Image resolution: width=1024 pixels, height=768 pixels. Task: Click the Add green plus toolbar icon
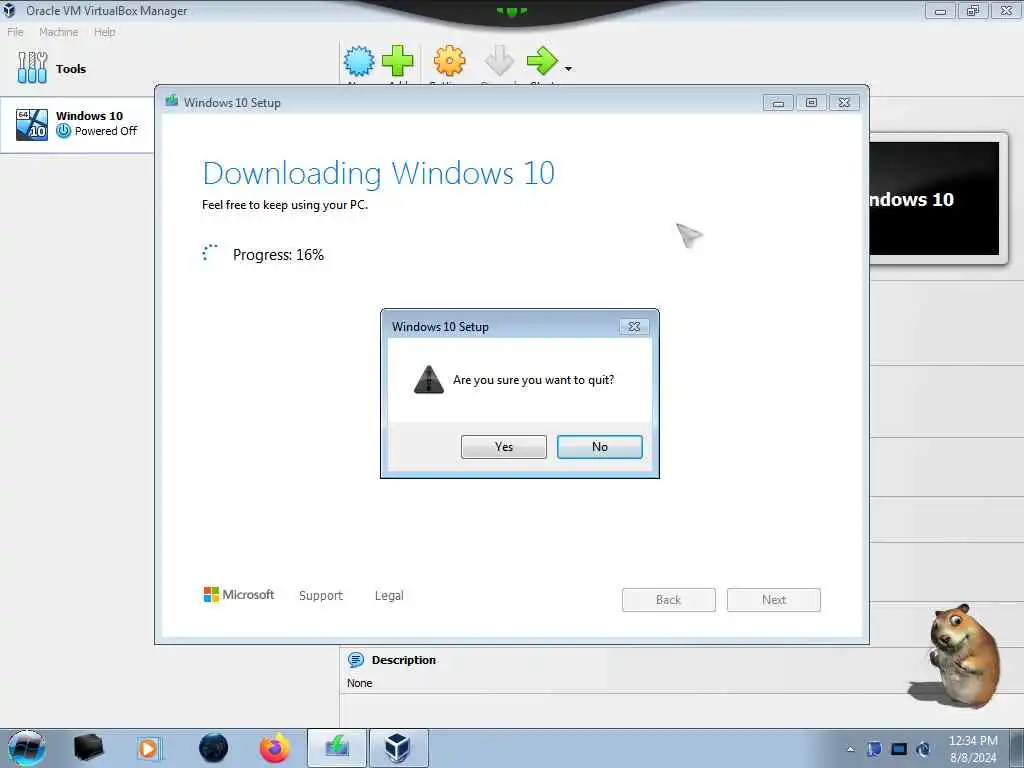coord(397,61)
